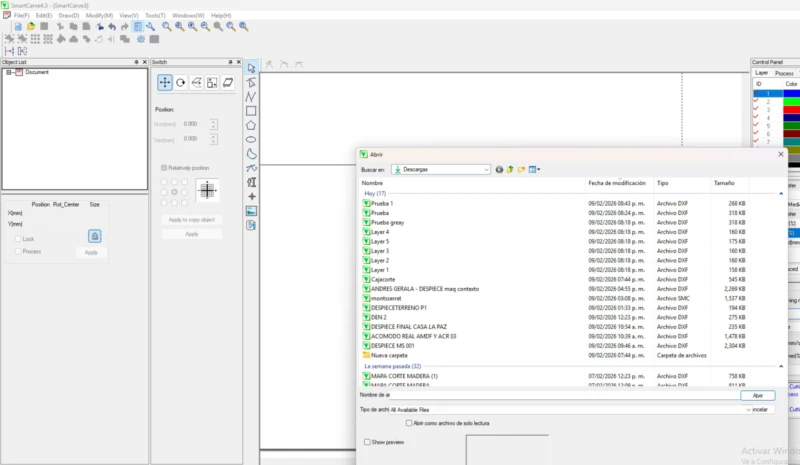
Task: Toggle the Relatively position checkbox
Action: [x=164, y=167]
